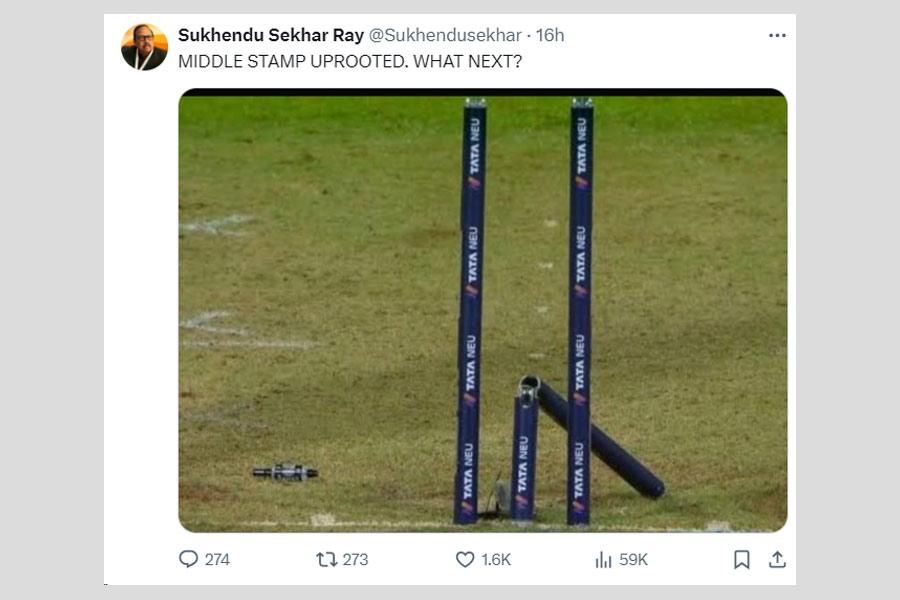Open view analytics bar chart icon

click(603, 560)
